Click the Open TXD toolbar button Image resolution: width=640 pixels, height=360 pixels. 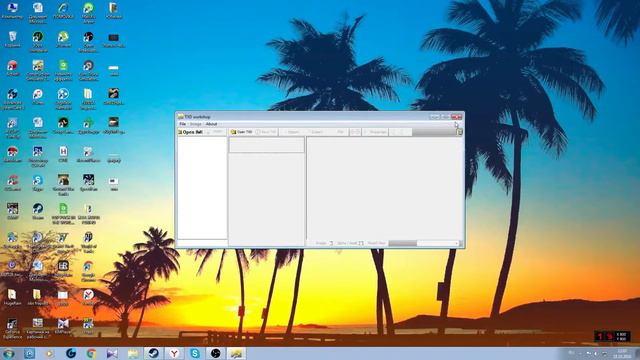(241, 132)
